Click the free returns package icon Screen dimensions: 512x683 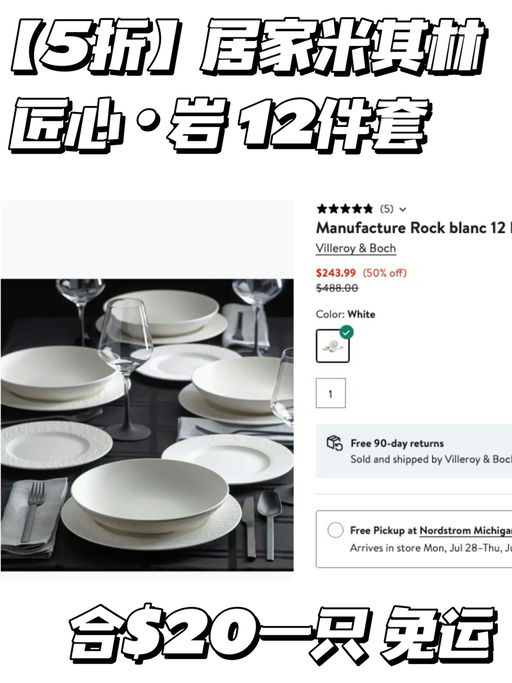(335, 443)
